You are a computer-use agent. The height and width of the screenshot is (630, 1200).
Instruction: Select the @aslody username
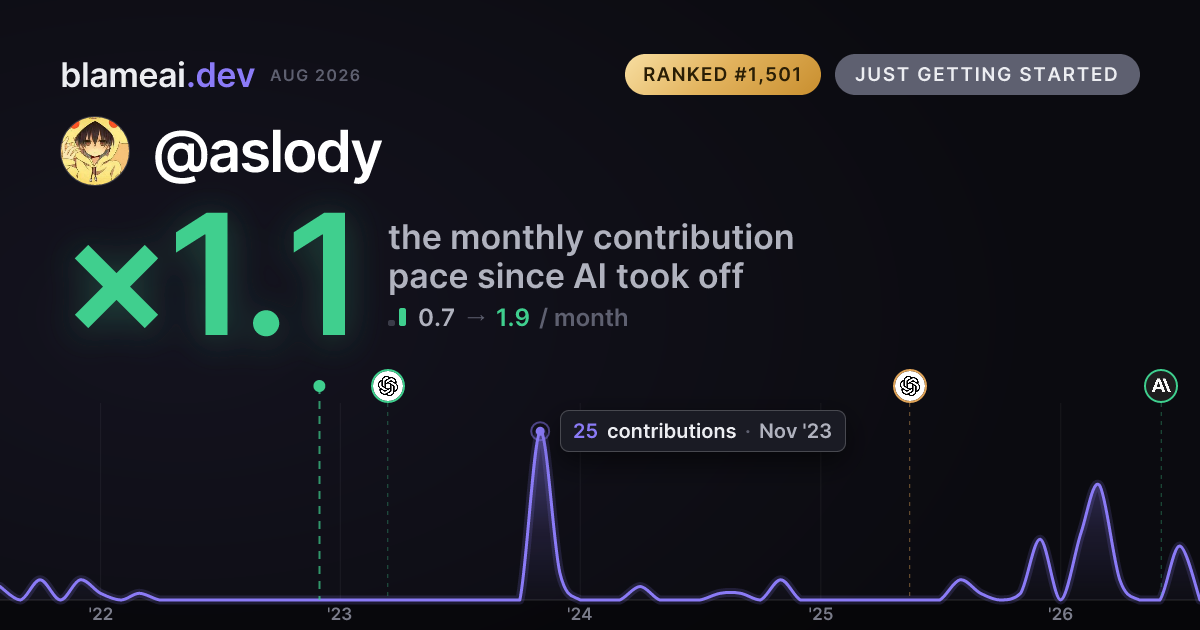pos(267,153)
